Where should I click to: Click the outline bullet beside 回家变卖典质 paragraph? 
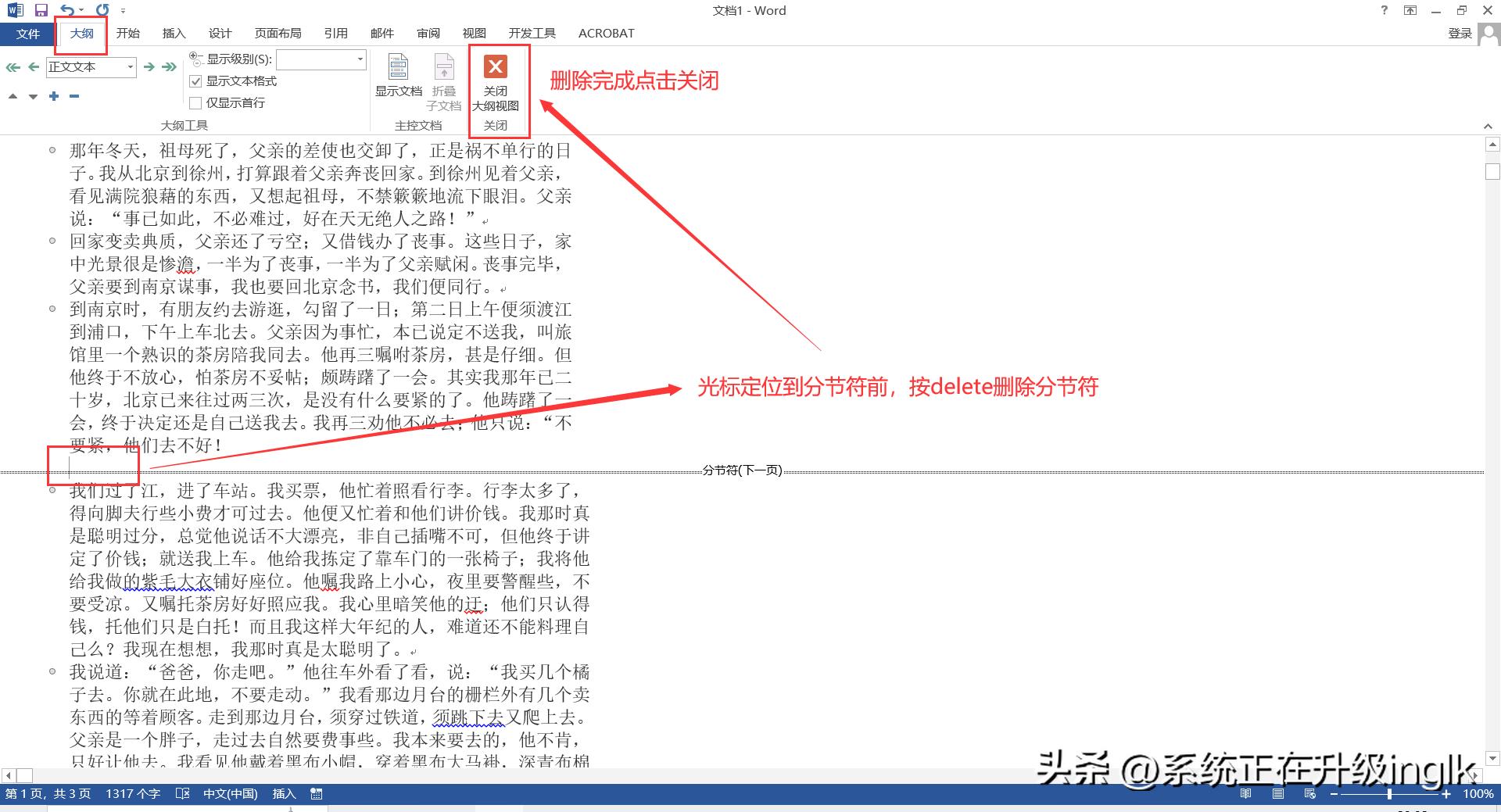[52, 241]
